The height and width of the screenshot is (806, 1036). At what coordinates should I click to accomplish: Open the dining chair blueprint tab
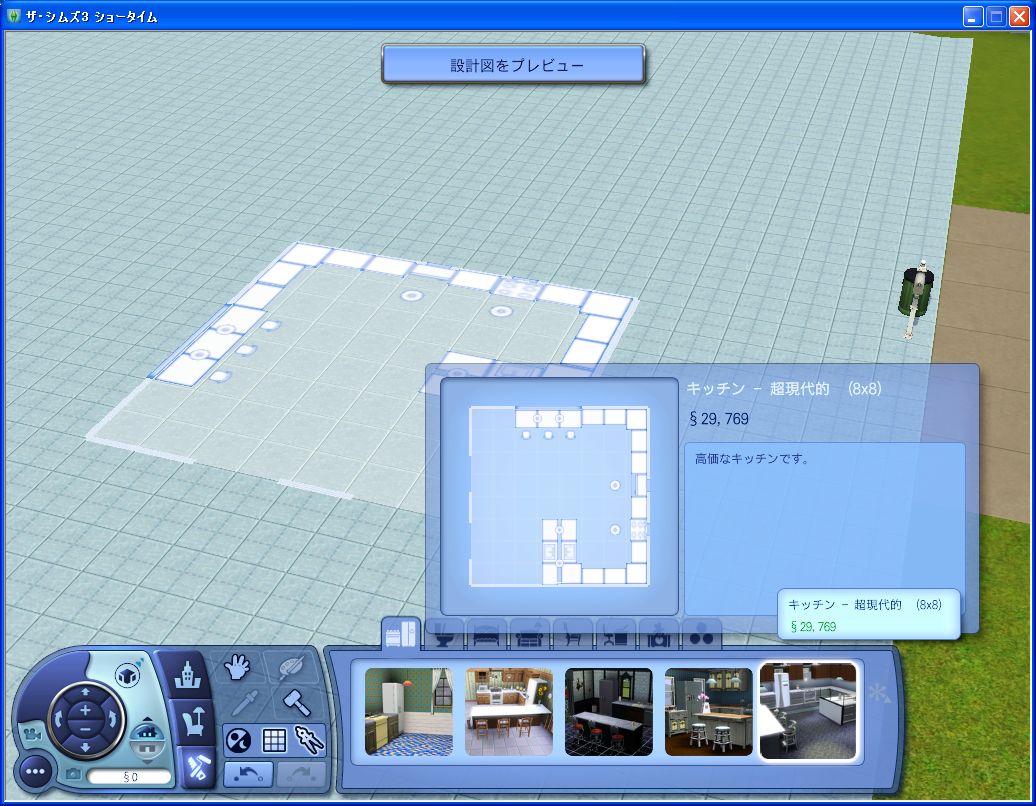572,635
